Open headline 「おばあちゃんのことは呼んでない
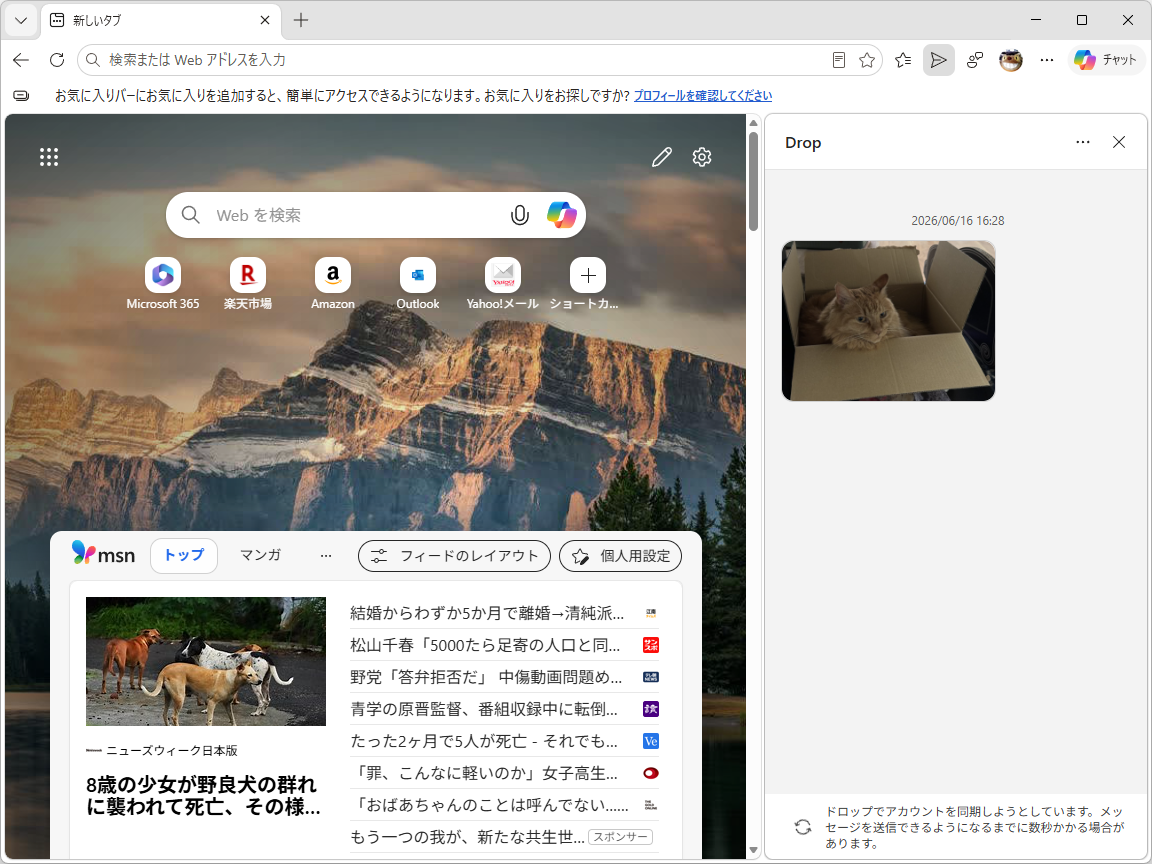The width and height of the screenshot is (1152, 864). [489, 804]
